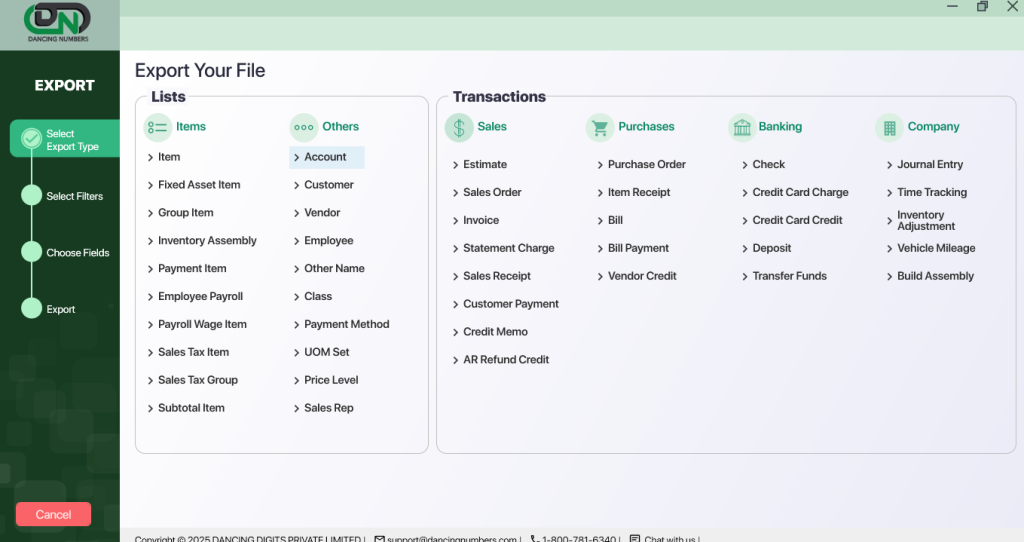Choose Payroll Wage Item

coord(202,325)
